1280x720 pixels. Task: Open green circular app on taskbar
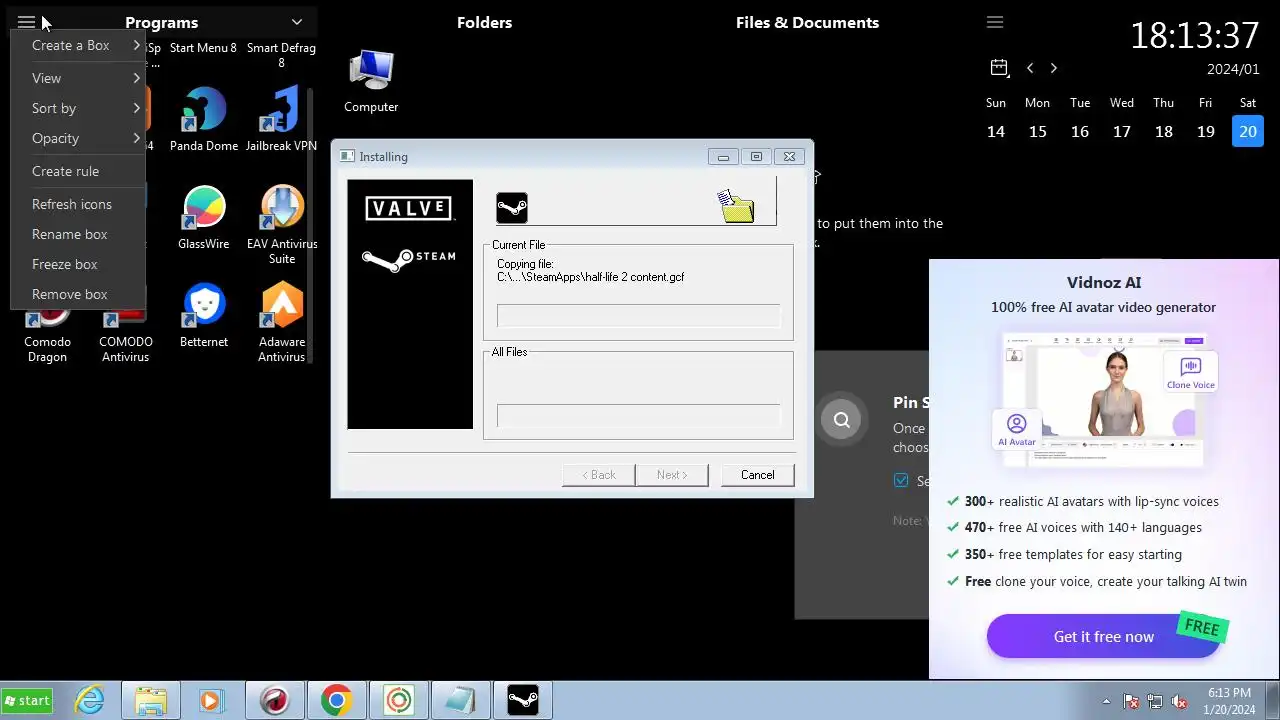pos(398,700)
